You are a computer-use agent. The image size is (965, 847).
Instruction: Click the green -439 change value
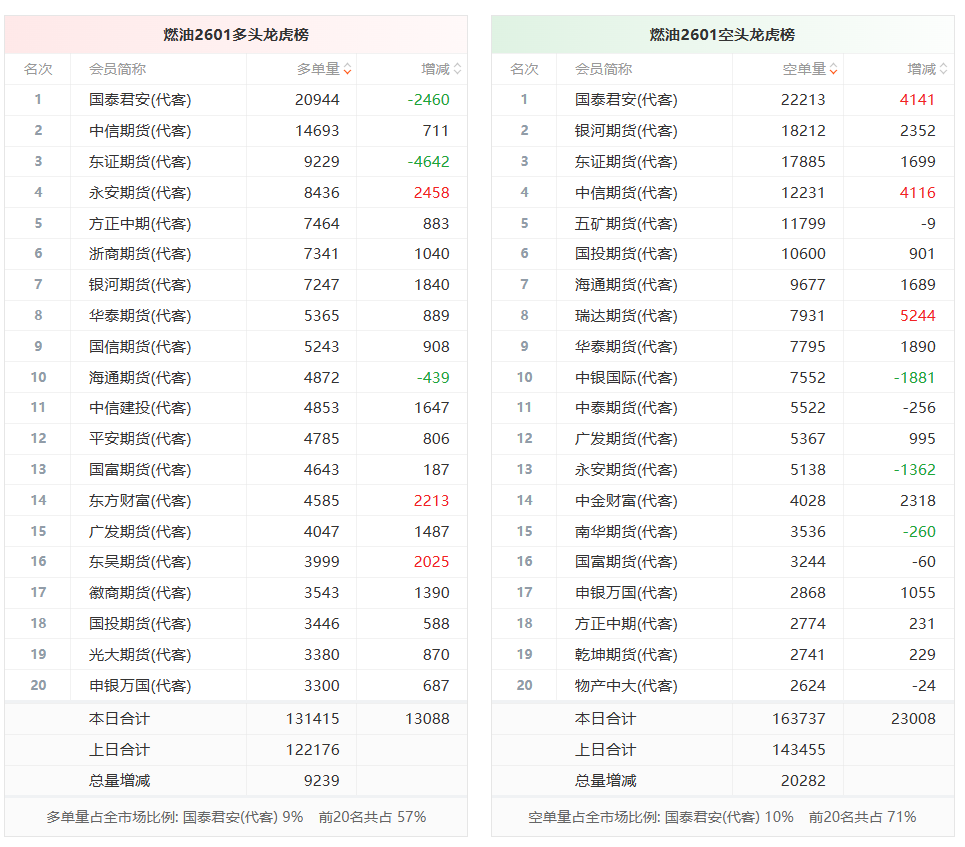tap(433, 377)
